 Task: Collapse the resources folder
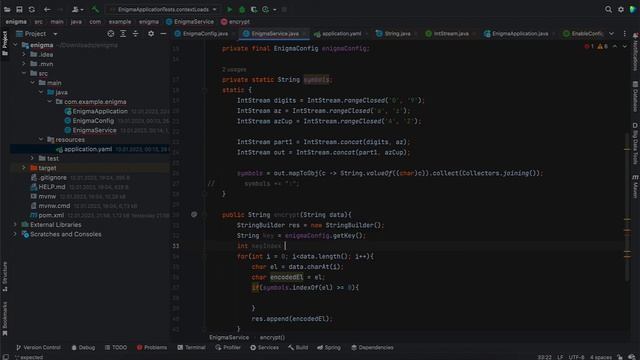[41, 139]
